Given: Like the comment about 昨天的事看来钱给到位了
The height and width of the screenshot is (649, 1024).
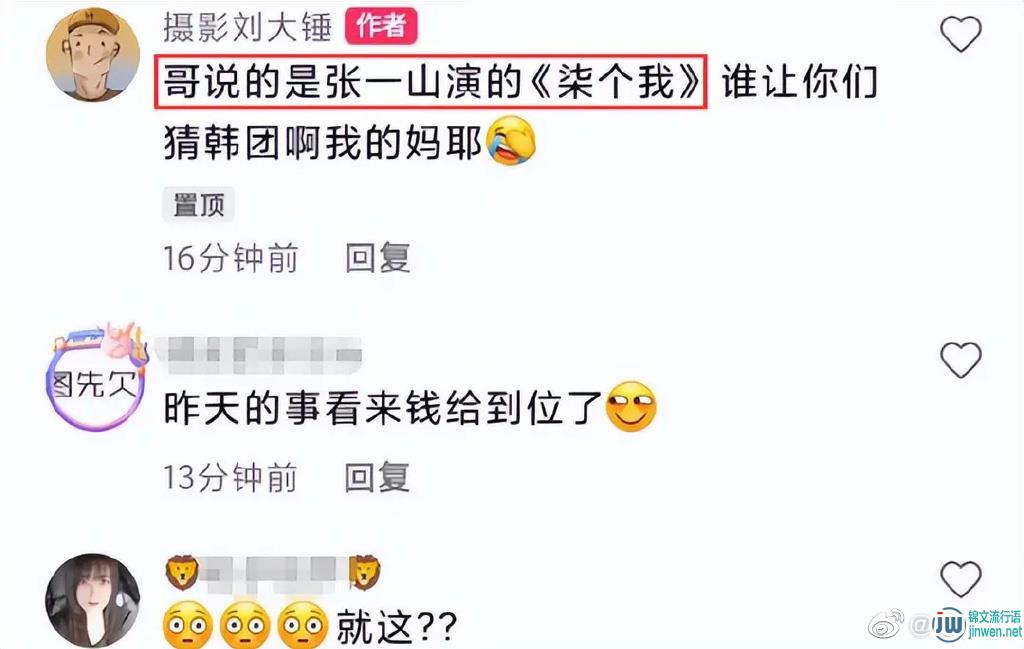Looking at the screenshot, I should [961, 359].
